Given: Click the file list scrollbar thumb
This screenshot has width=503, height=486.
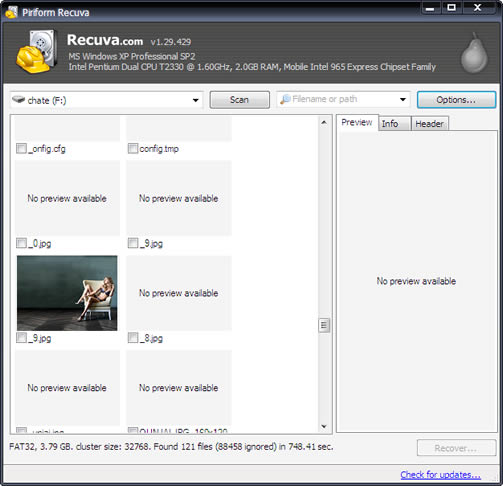Looking at the screenshot, I should pos(324,325).
